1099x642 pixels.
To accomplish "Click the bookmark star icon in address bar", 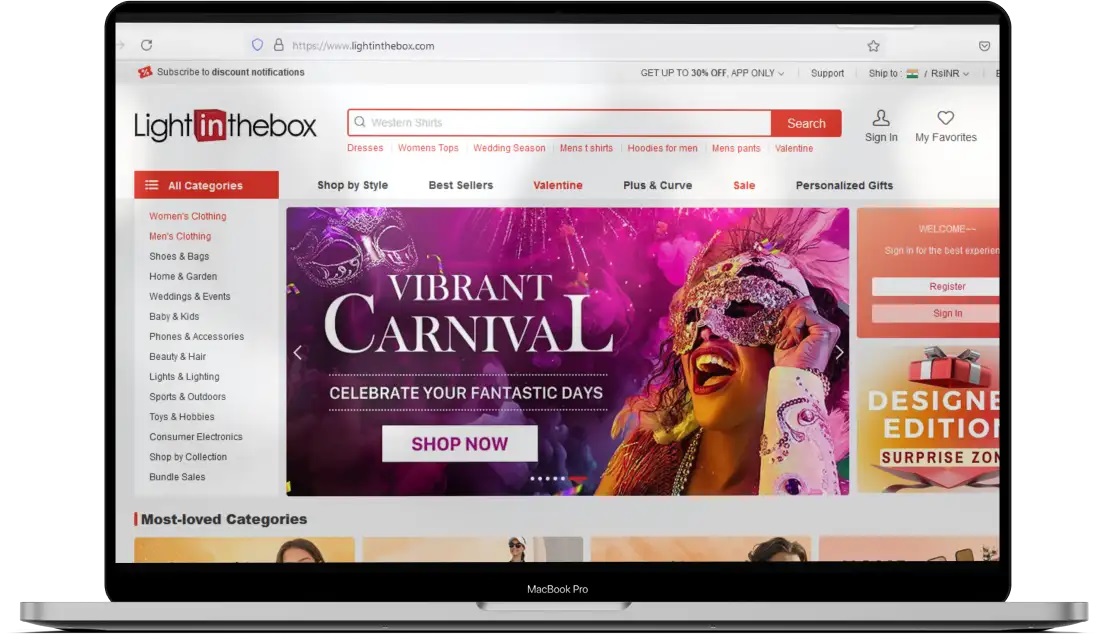I will tap(873, 46).
